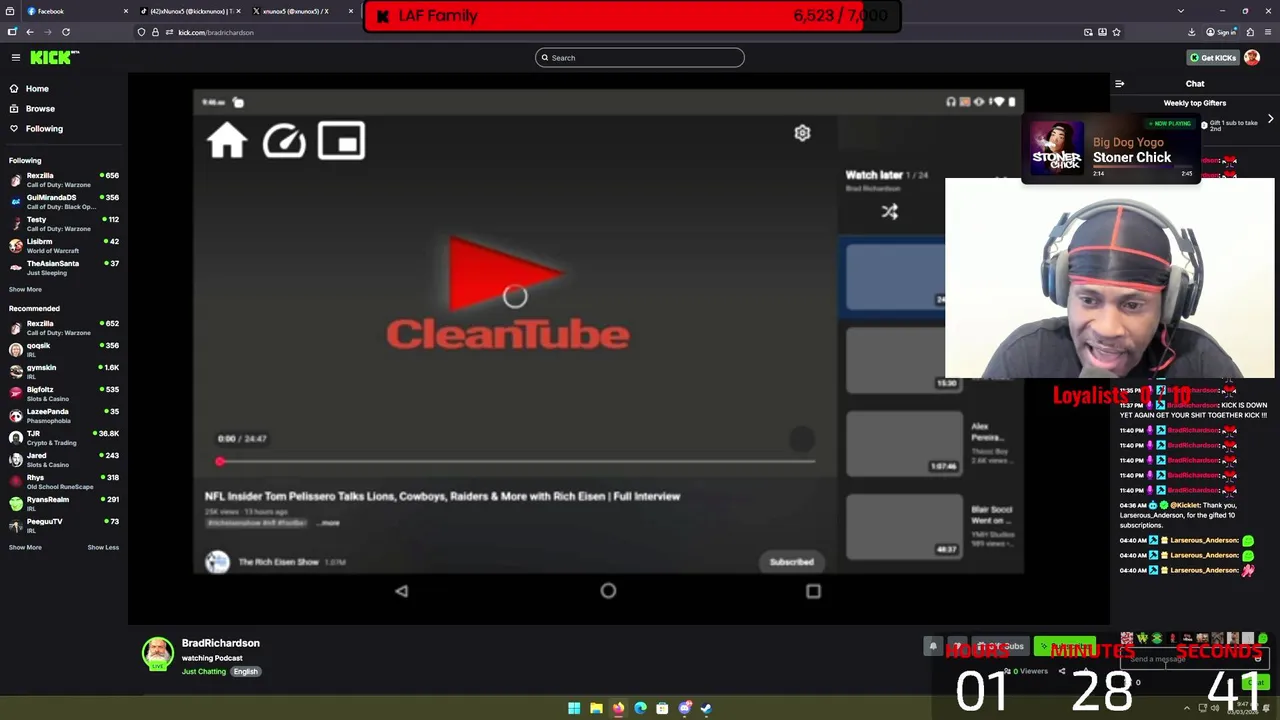
Task: Open Bigfoltz recommended channel
Action: click(64, 394)
